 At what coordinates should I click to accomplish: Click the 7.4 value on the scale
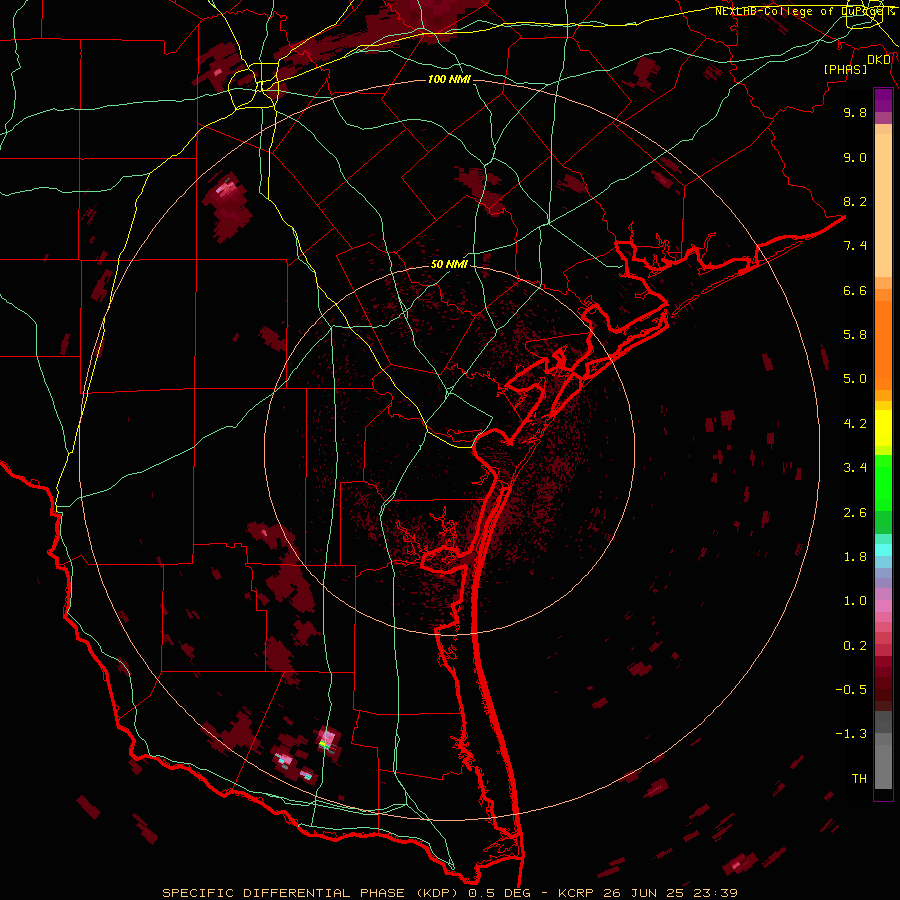coord(855,246)
